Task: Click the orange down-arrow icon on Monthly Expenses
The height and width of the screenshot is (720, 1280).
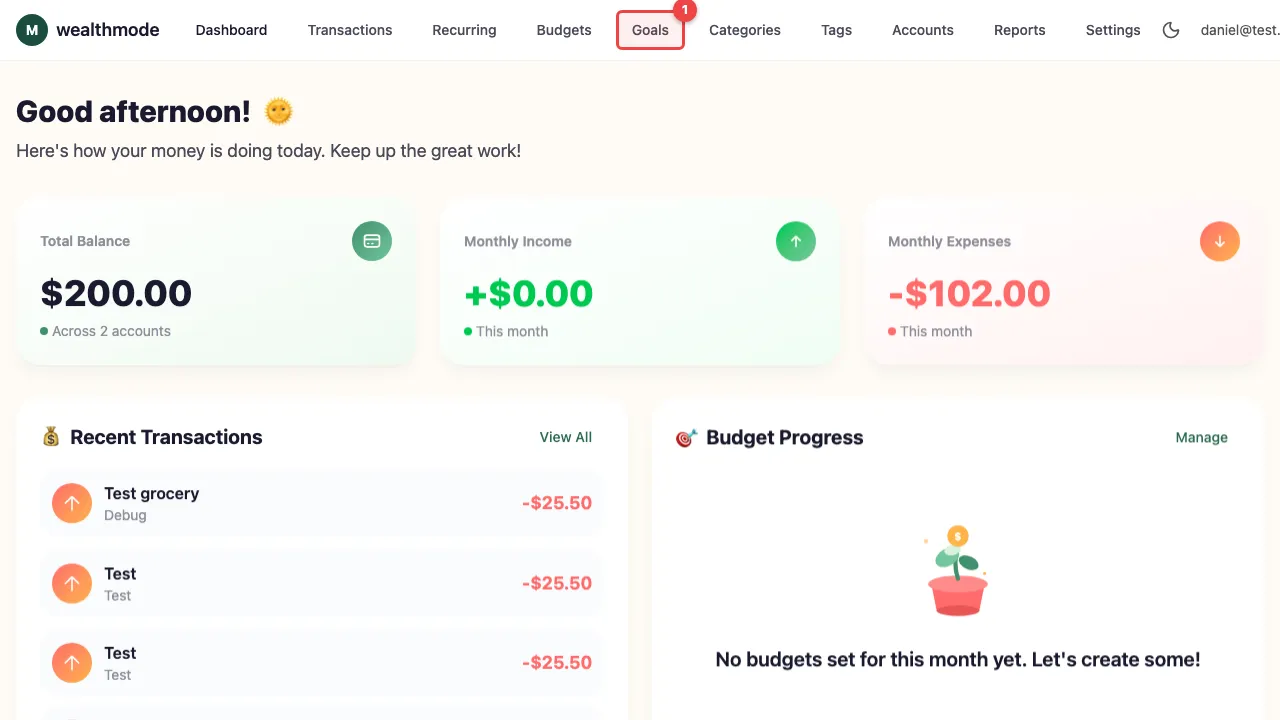Action: 1219,241
